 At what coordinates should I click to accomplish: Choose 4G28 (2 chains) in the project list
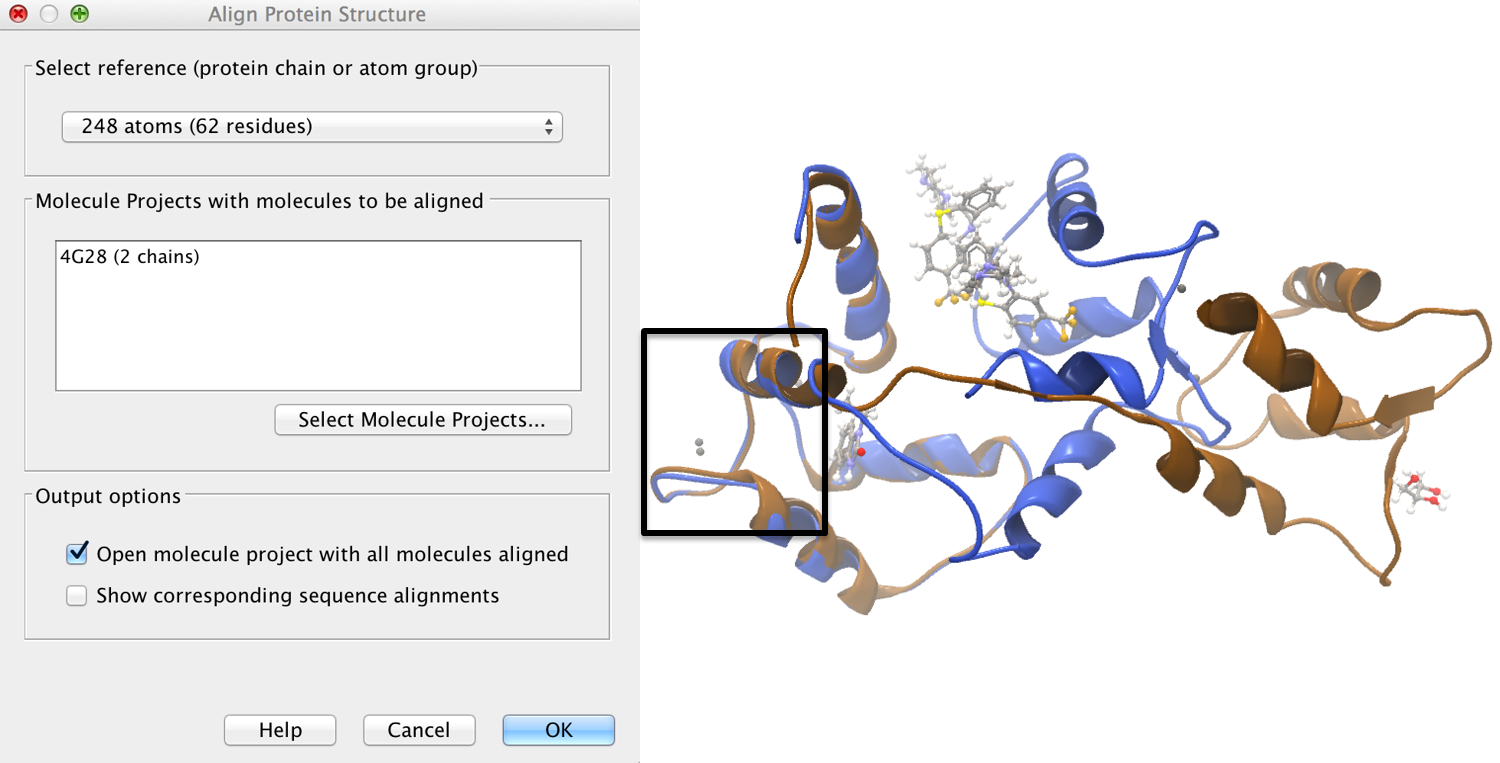click(129, 256)
